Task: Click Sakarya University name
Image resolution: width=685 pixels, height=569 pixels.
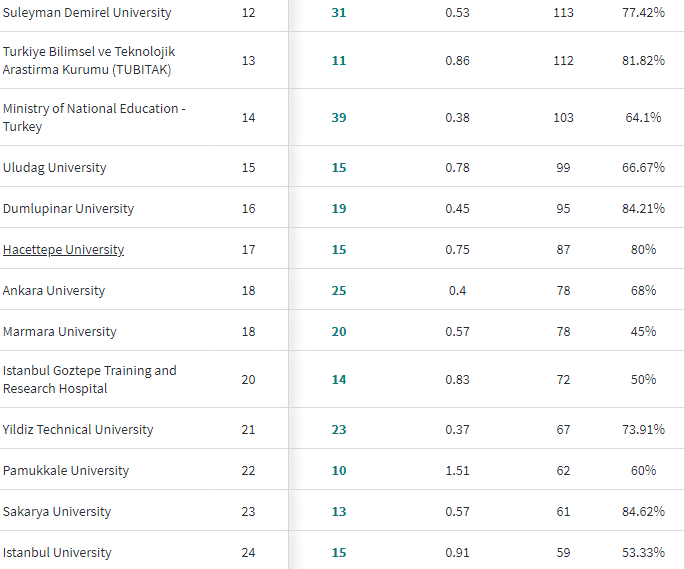Action: 57,512
